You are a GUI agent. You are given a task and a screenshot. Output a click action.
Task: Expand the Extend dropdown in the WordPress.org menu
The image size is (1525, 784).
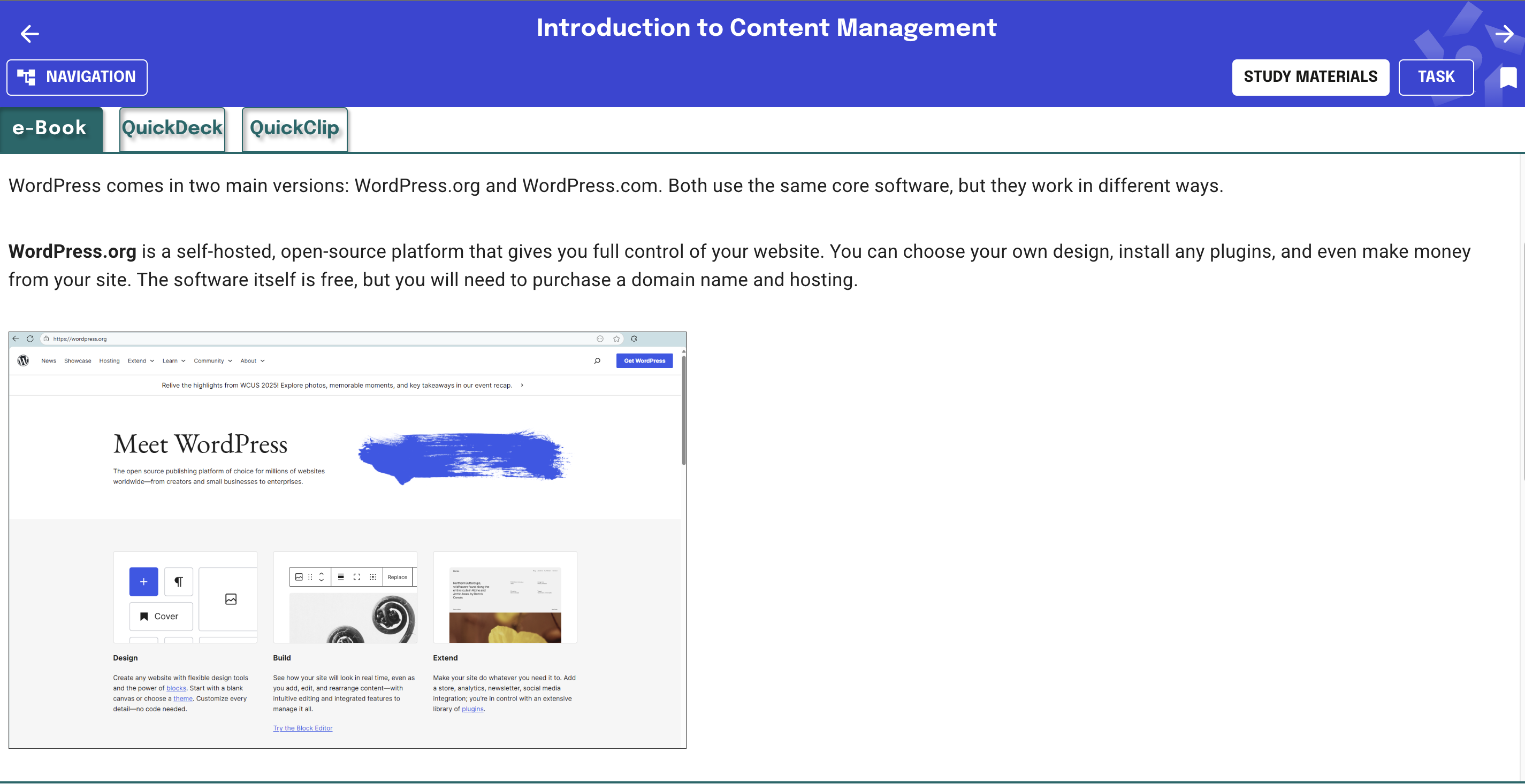(141, 360)
